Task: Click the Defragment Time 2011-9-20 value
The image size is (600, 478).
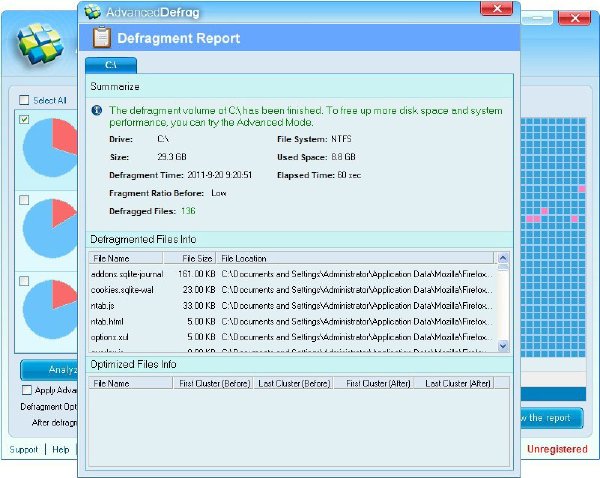Action: 219,175
